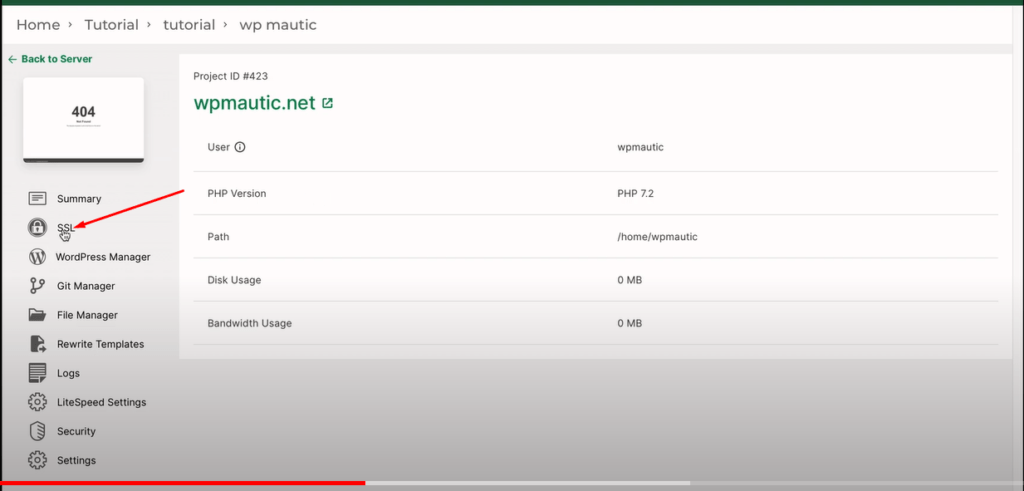Click the LiteSpeed Settings gear icon

pos(38,402)
